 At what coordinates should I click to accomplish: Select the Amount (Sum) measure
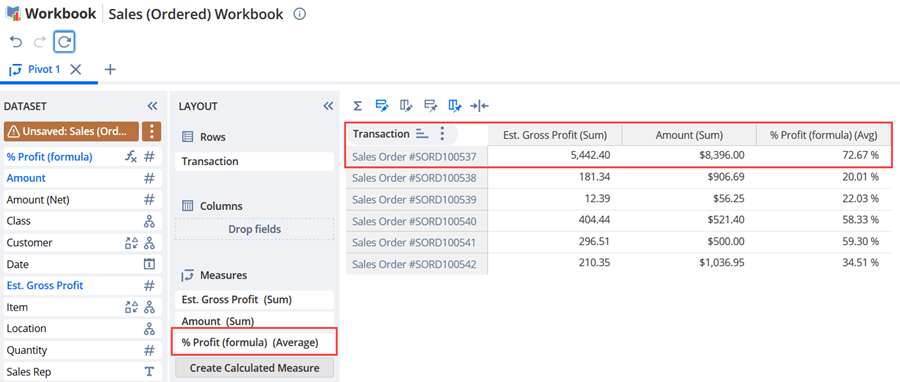tap(254, 321)
